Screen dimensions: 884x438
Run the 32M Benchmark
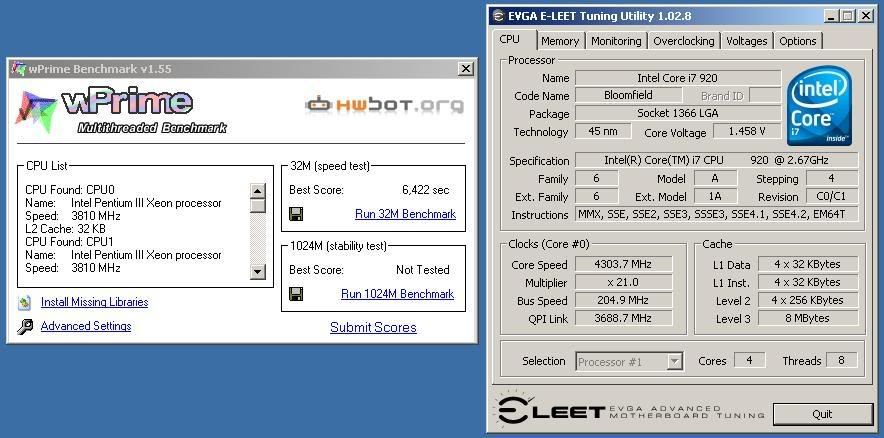point(405,214)
